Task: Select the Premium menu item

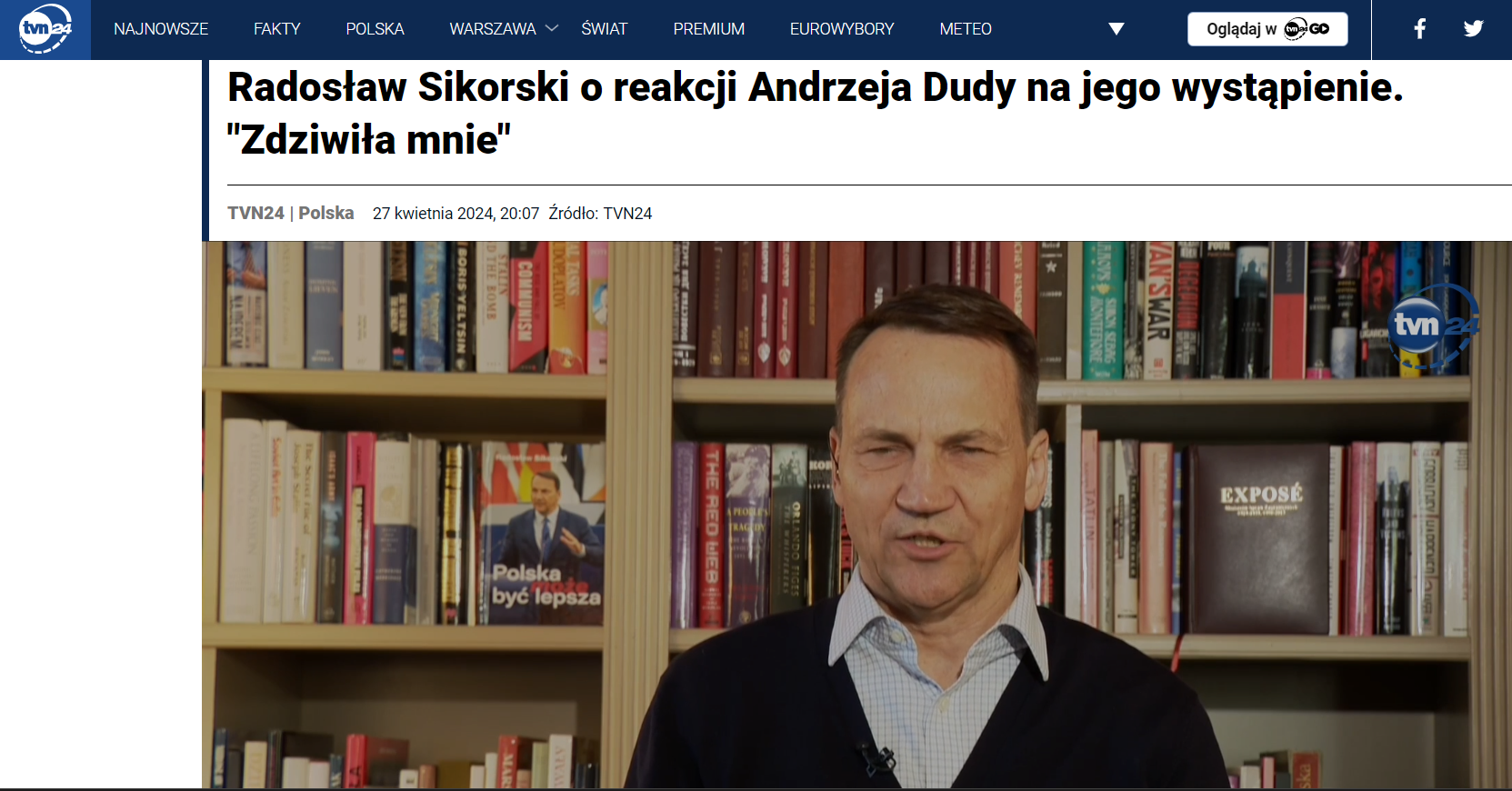Action: point(709,29)
